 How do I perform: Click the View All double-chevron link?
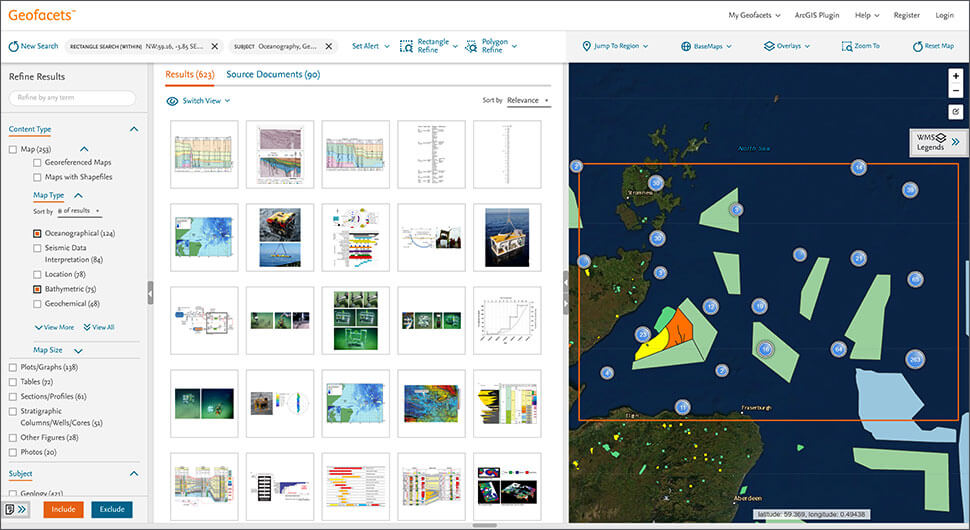(99, 327)
